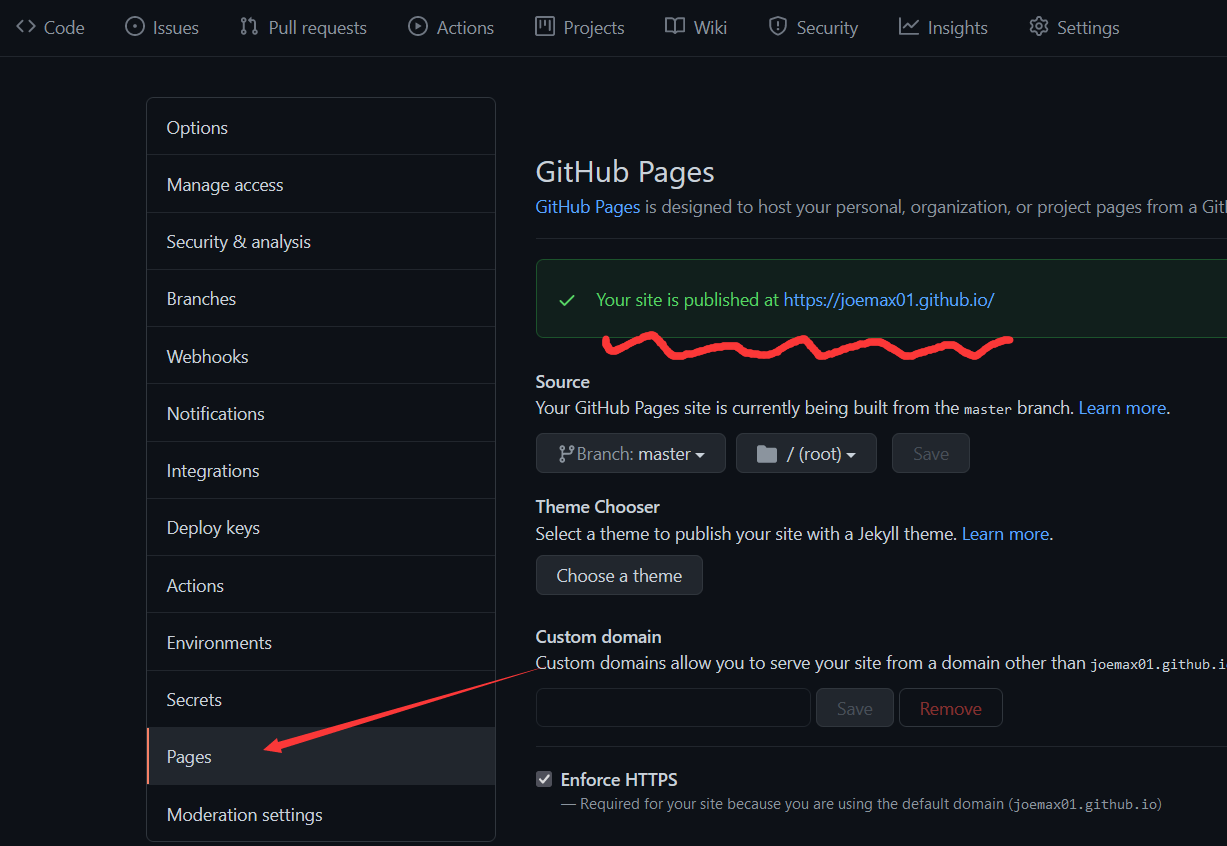Switch to Pull requests tab
The height and width of the screenshot is (846, 1227).
[x=304, y=27]
